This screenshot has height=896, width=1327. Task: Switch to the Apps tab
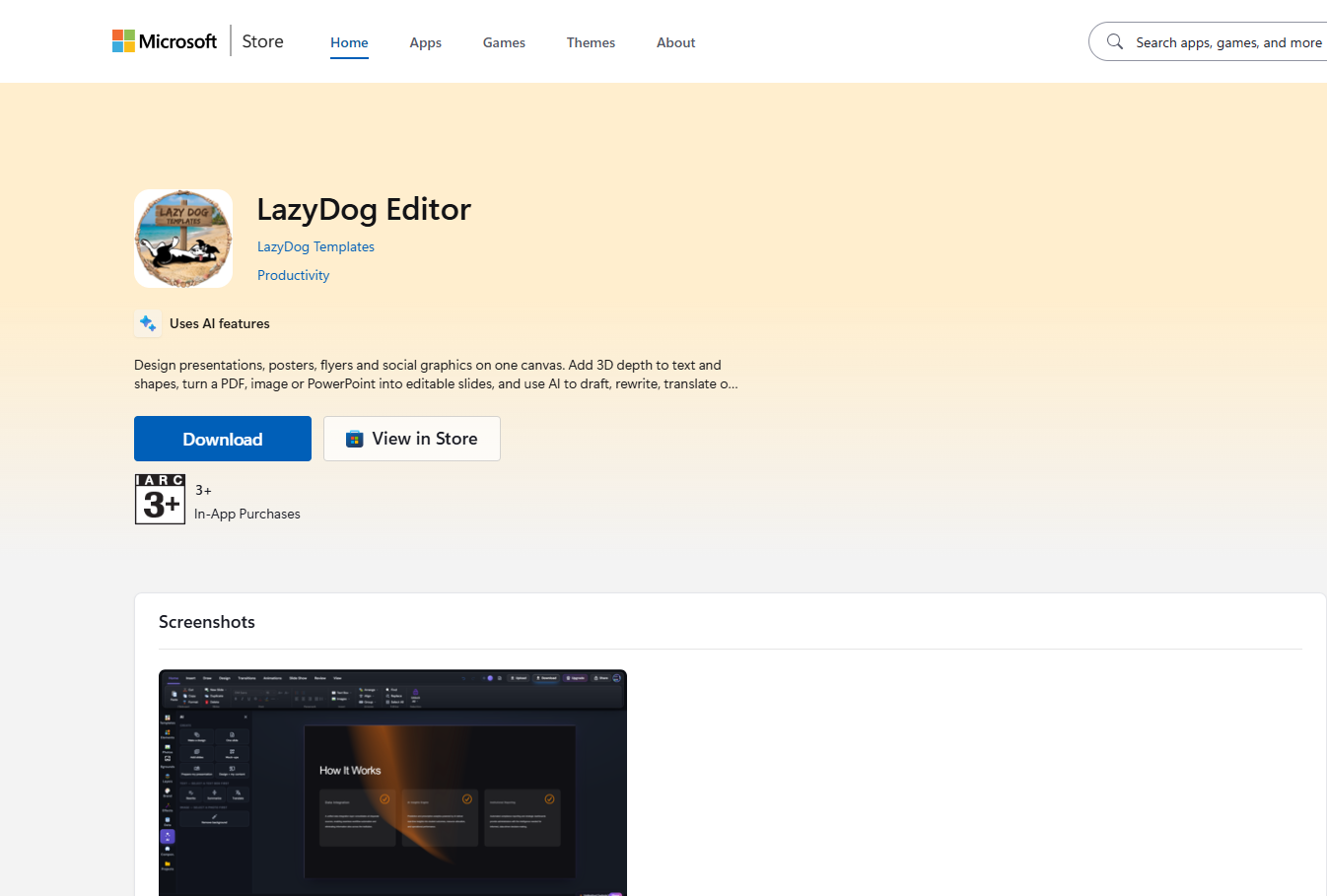pyautogui.click(x=426, y=42)
